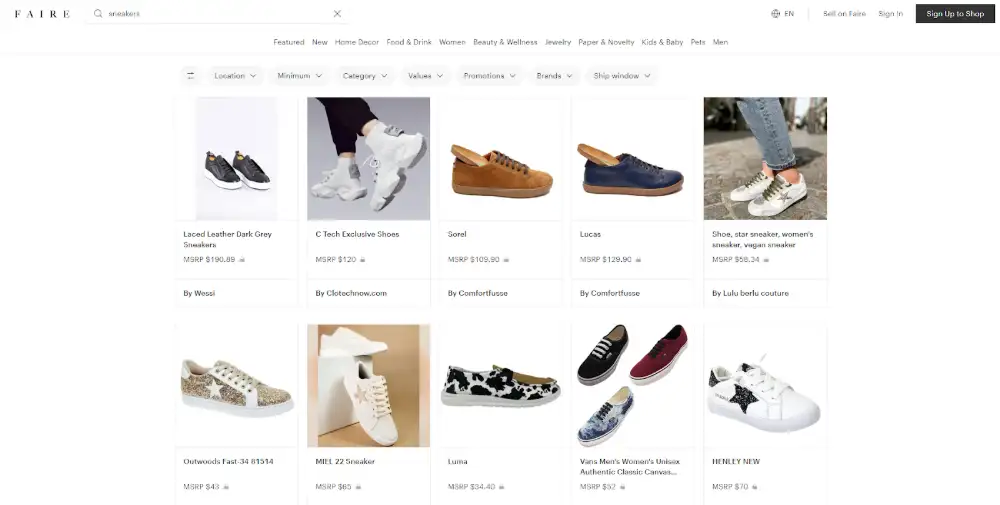Click Sign Up to Shop button
This screenshot has height=505, width=1000.
point(955,13)
